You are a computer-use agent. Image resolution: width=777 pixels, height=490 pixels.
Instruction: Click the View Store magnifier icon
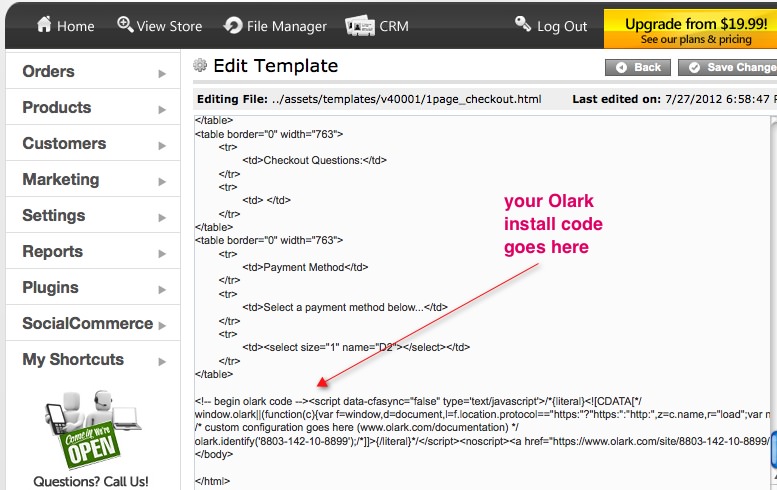pyautogui.click(x=125, y=25)
